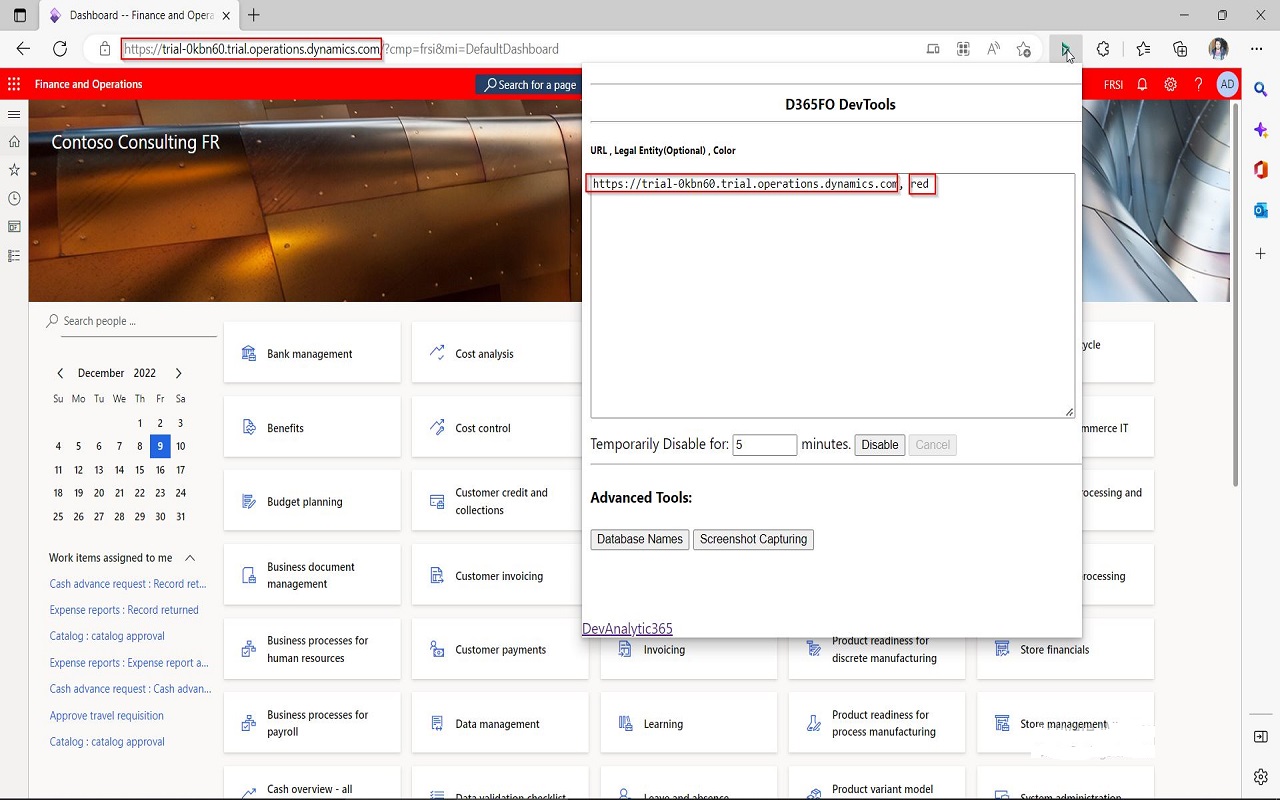This screenshot has width=1280, height=800.
Task: Open the Cost analysis workspace icon
Action: pyautogui.click(x=436, y=353)
